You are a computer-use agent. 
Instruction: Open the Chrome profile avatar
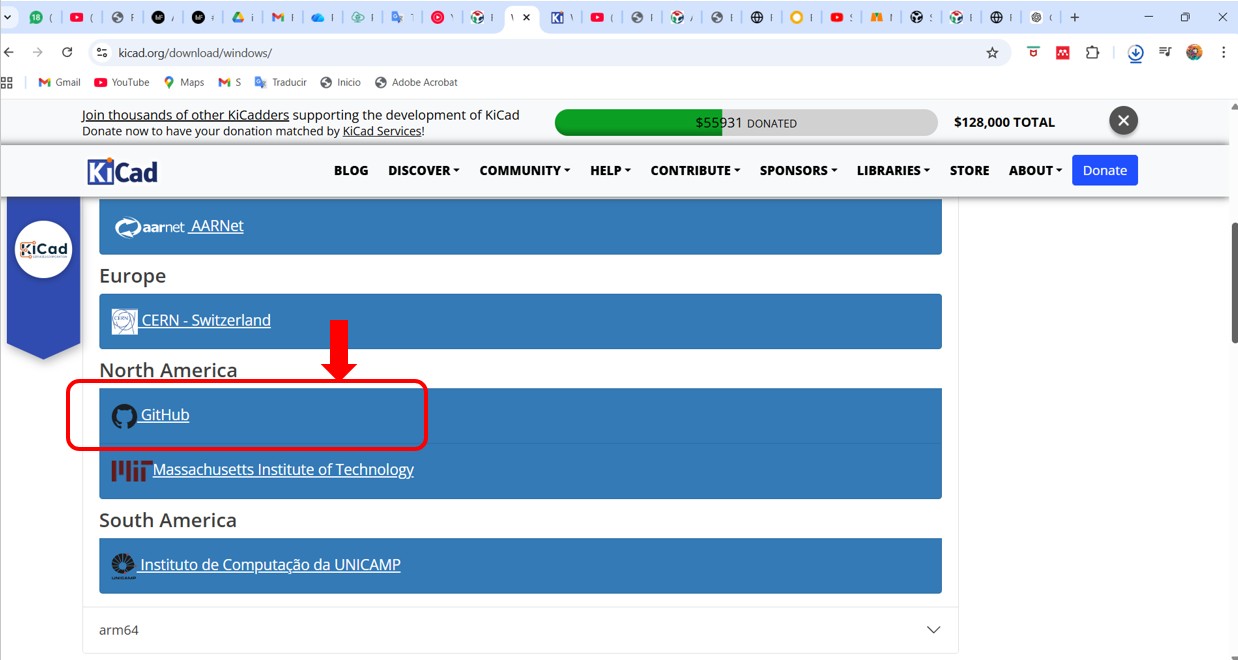pyautogui.click(x=1194, y=52)
